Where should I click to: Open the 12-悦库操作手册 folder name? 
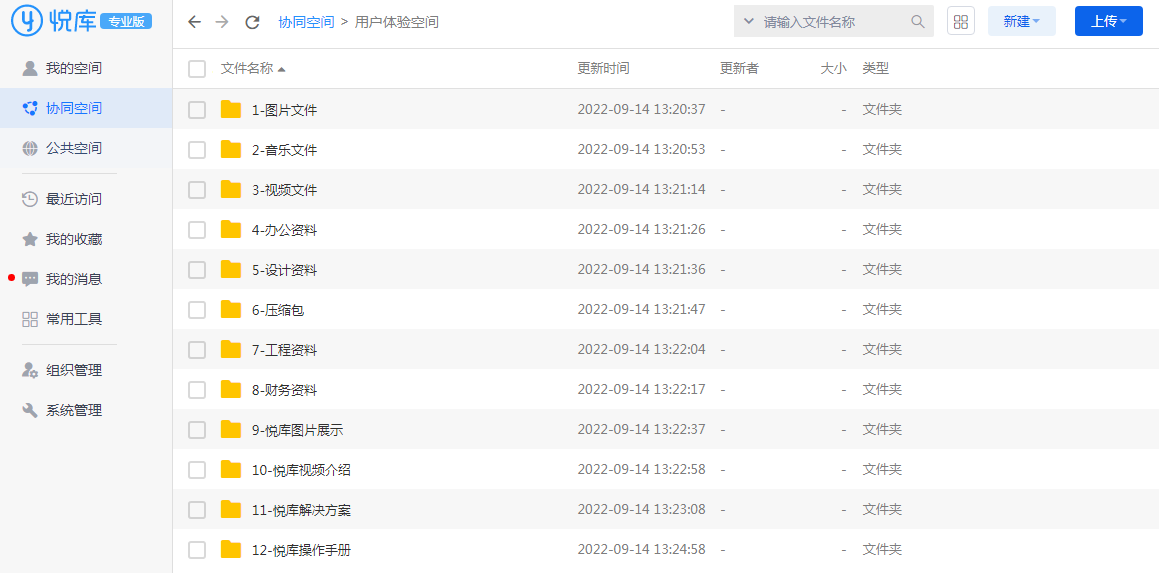coord(301,550)
